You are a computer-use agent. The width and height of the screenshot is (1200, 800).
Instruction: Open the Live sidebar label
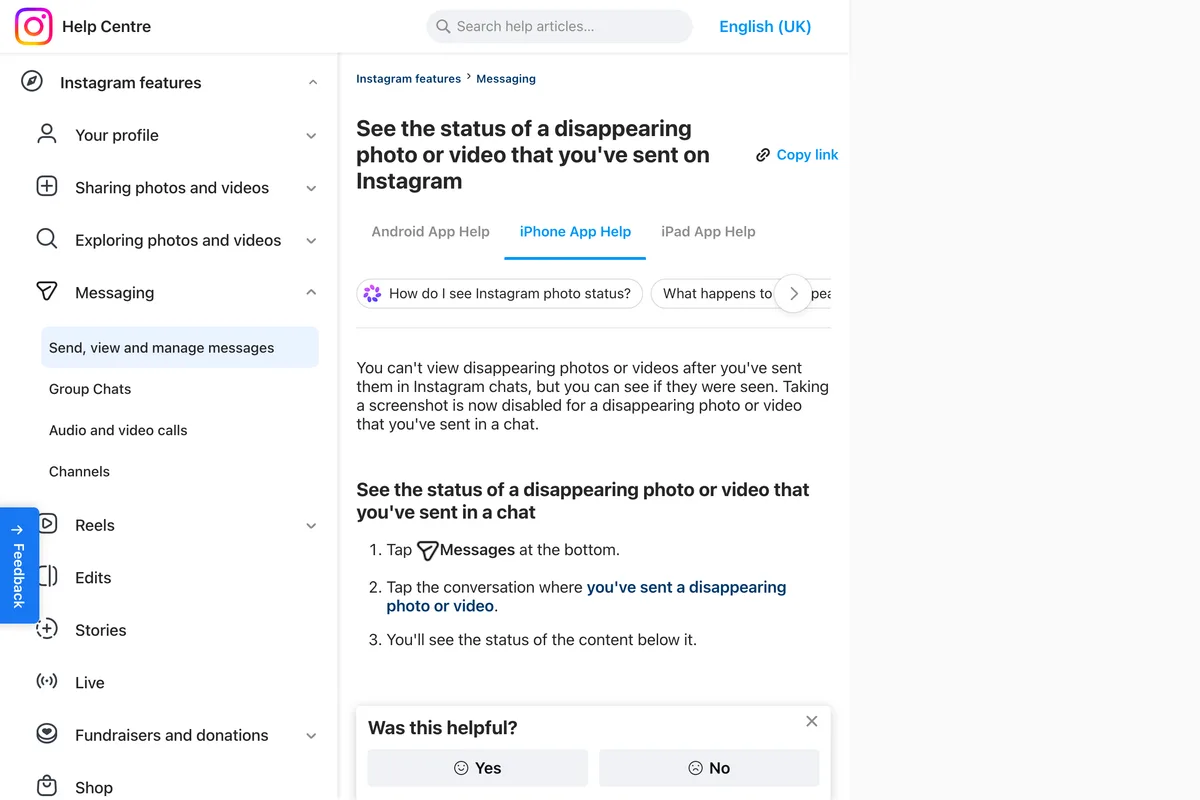pyautogui.click(x=90, y=683)
